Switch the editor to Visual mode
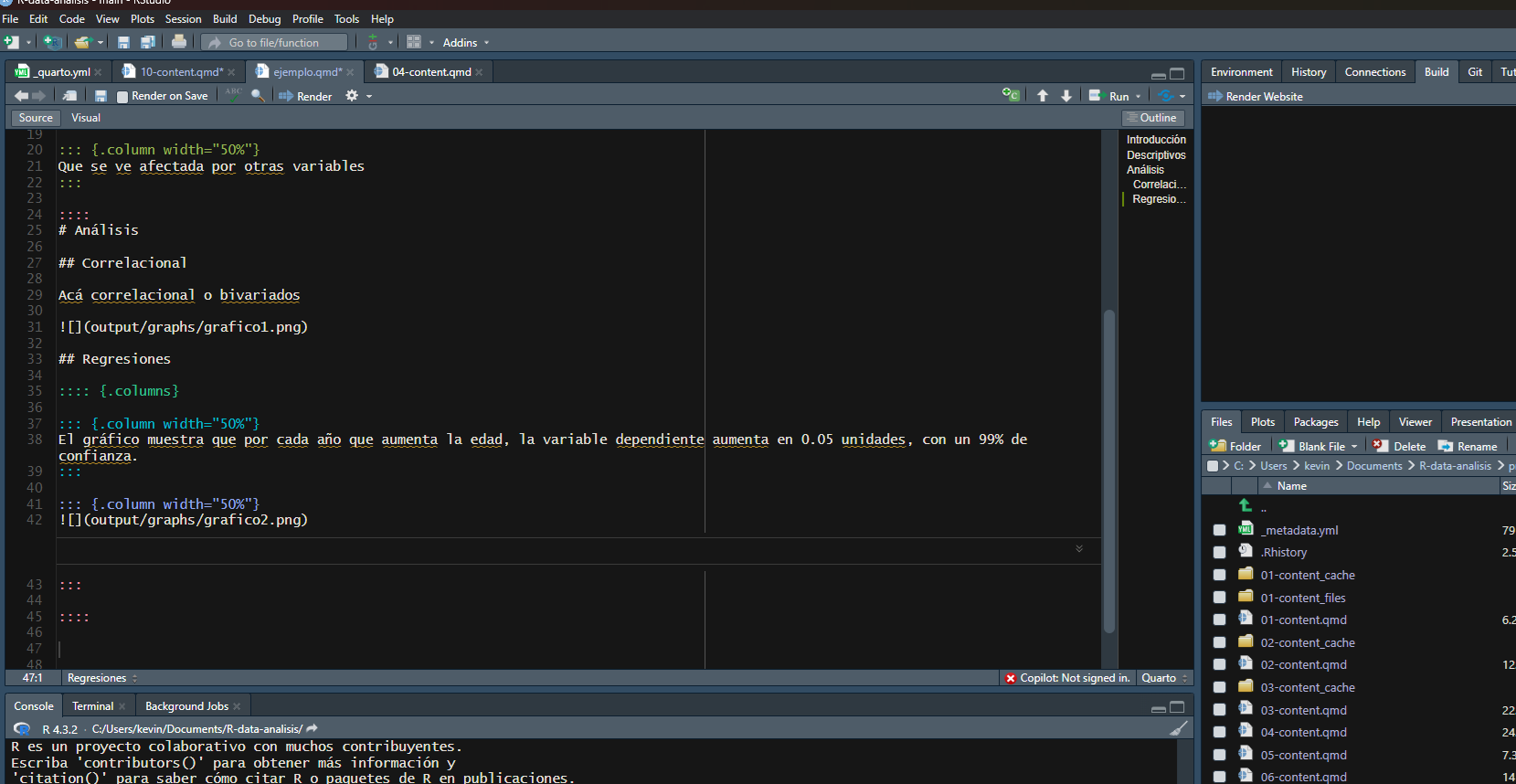Viewport: 1516px width, 784px height. (86, 118)
